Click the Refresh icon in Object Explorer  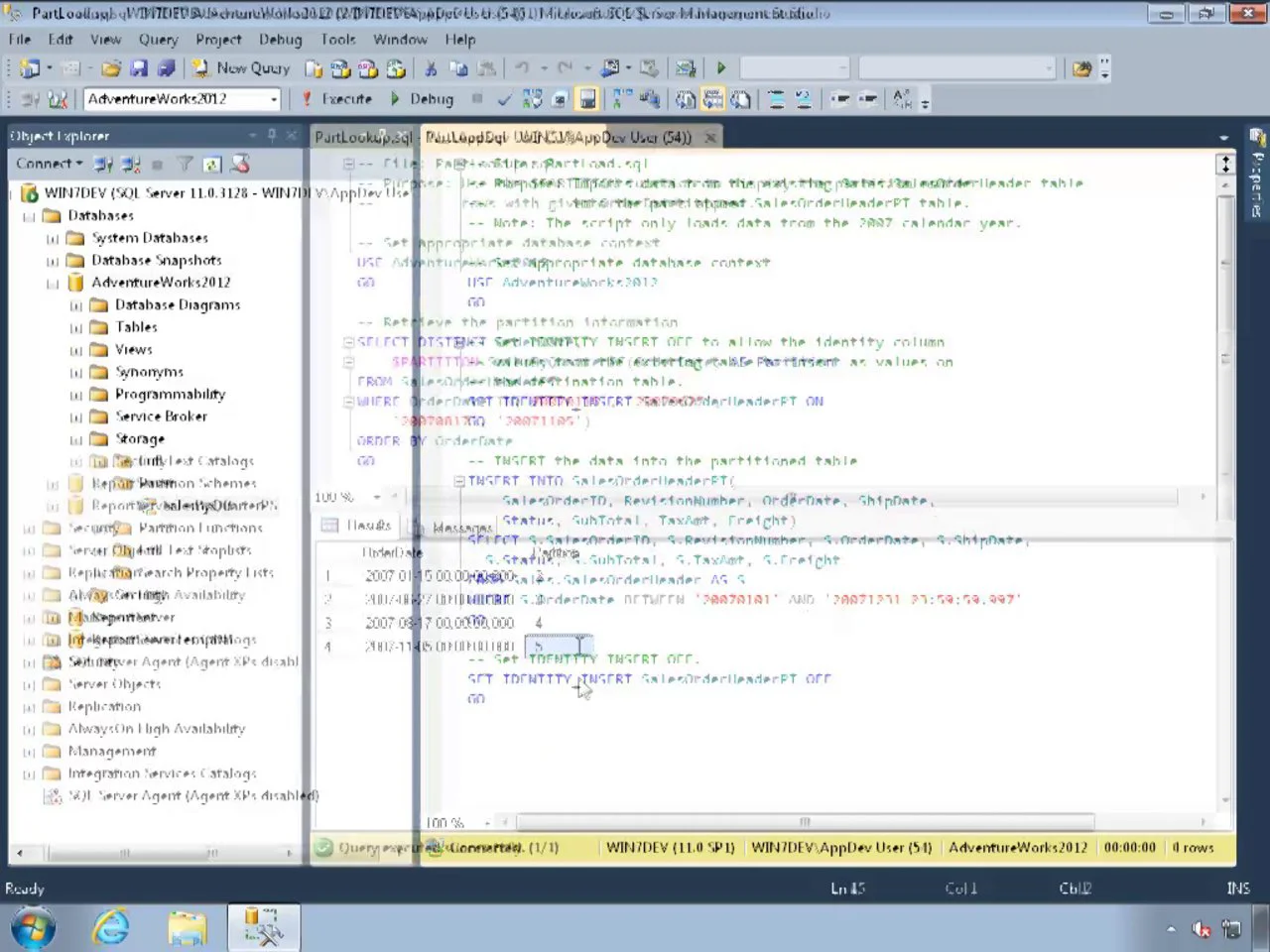211,164
